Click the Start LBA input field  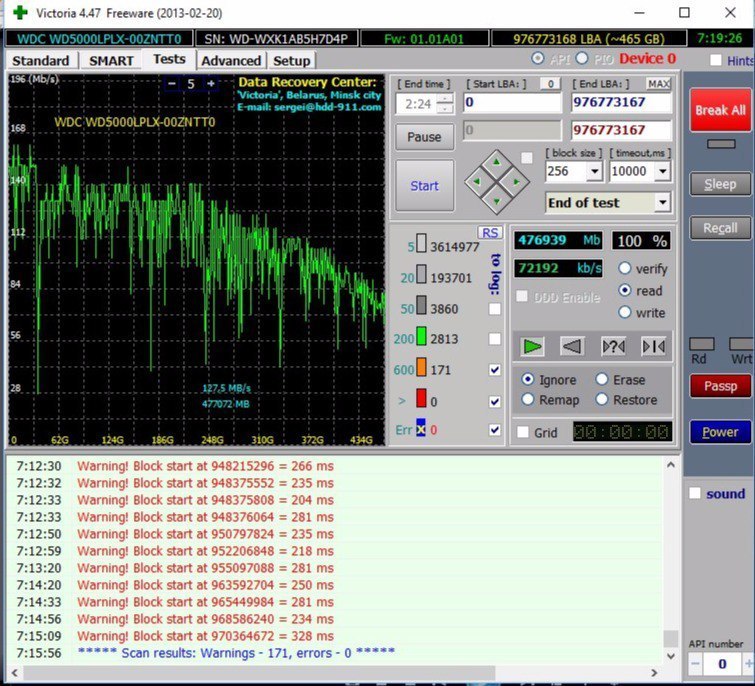(512, 102)
